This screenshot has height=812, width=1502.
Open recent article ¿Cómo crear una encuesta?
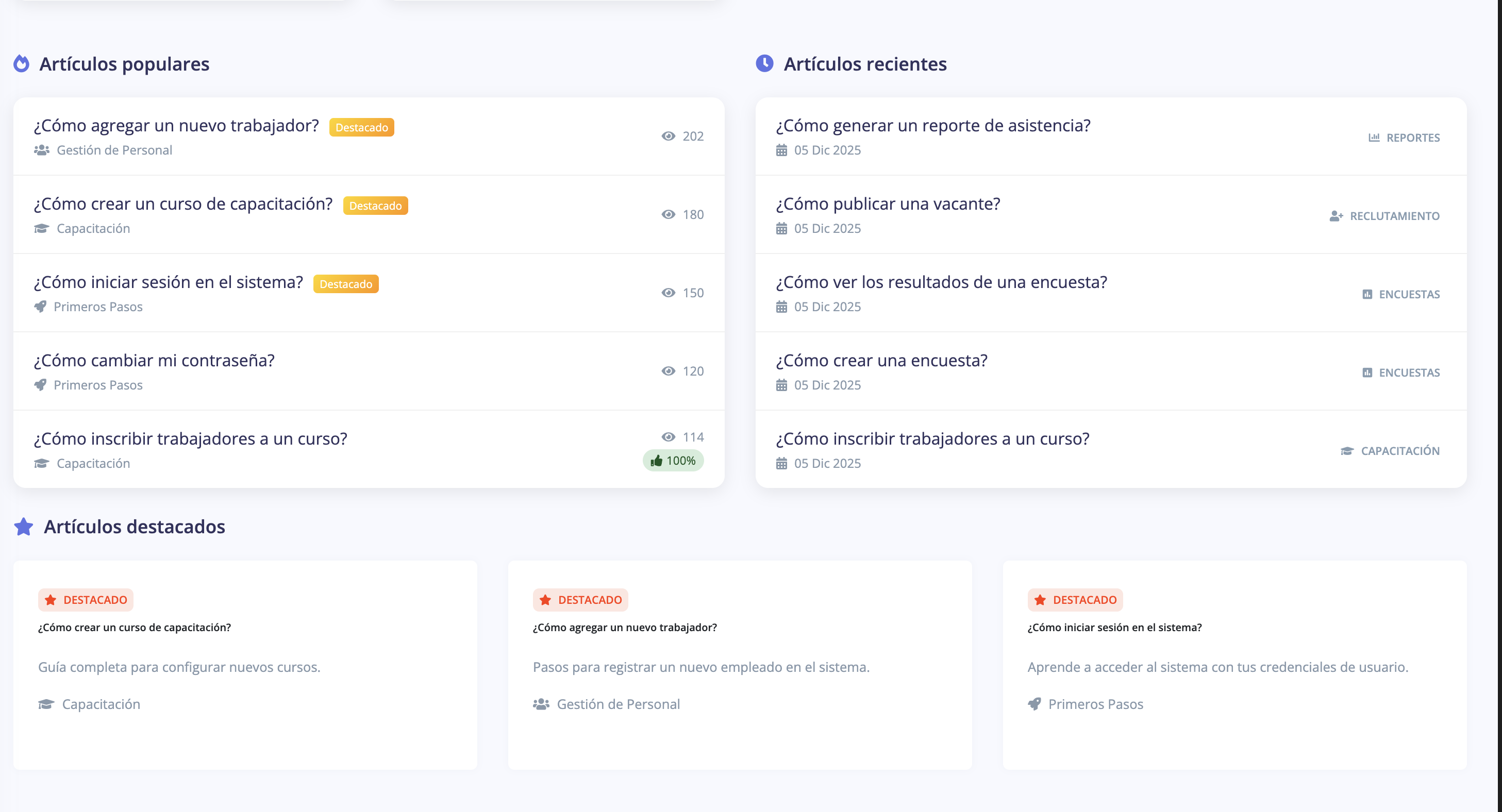tap(881, 360)
